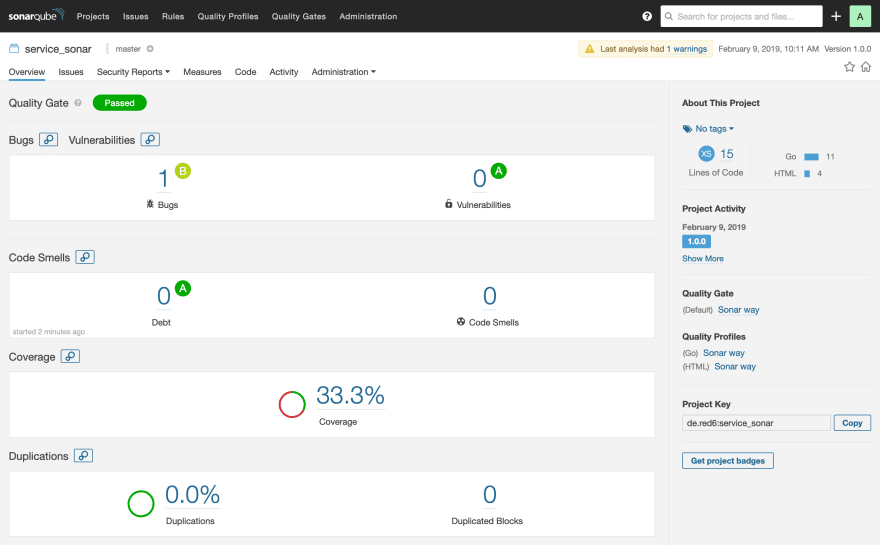Open Quality Gates in top menu
This screenshot has height=545, width=880.
tap(299, 16)
